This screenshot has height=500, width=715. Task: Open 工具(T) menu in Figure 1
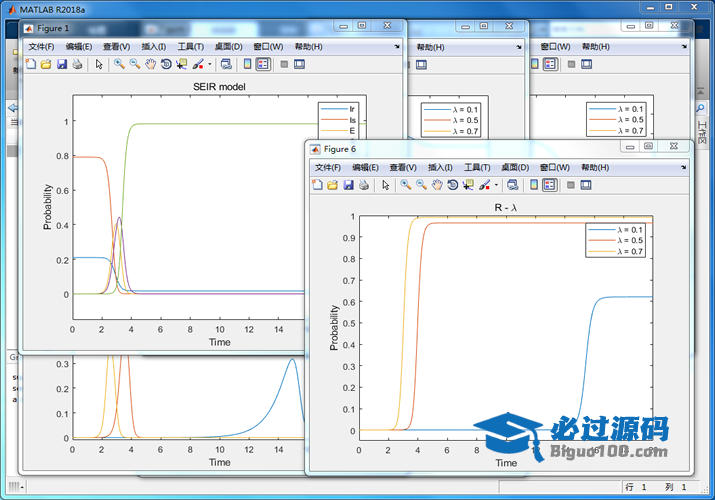(191, 46)
